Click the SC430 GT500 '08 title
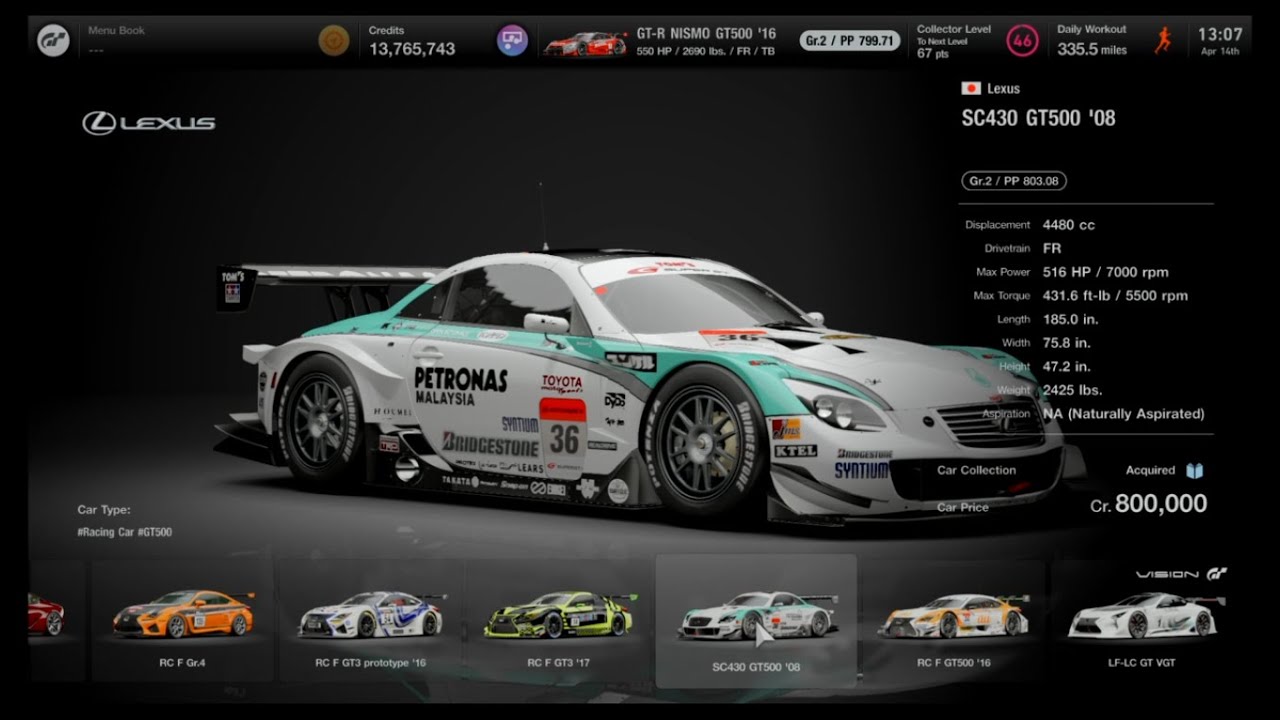1280x720 pixels. 1038,118
